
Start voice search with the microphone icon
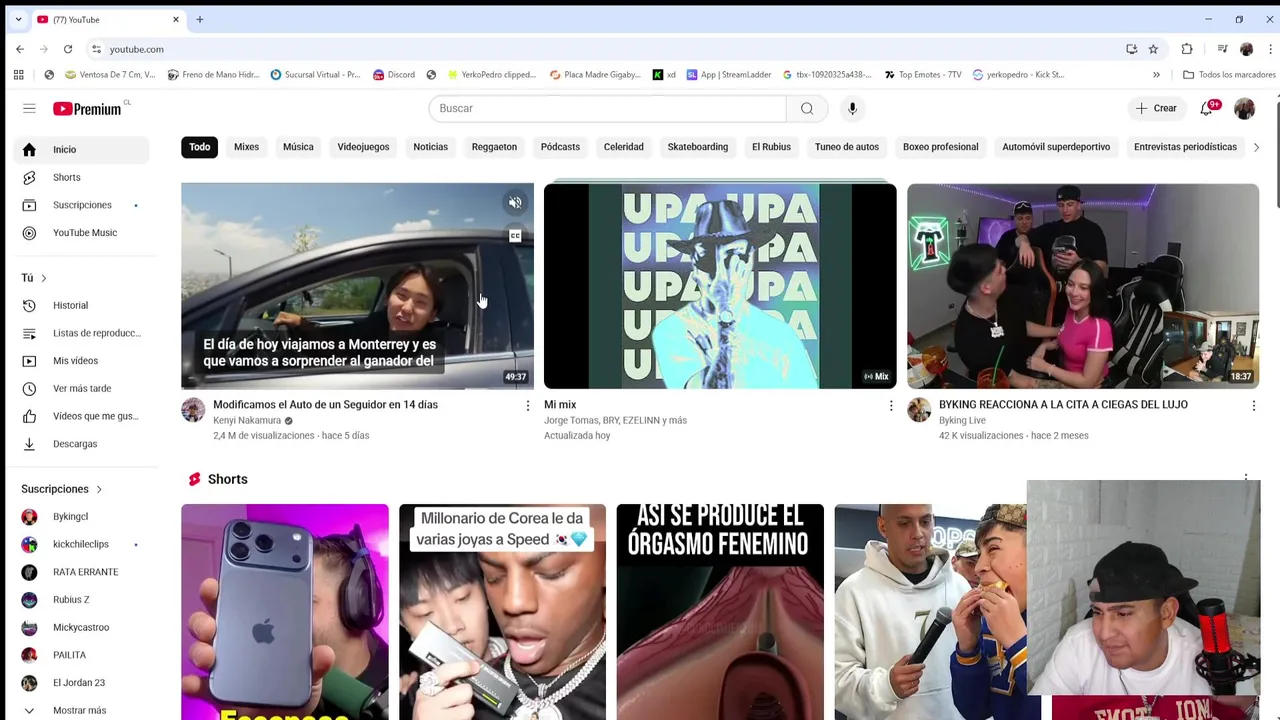[852, 108]
